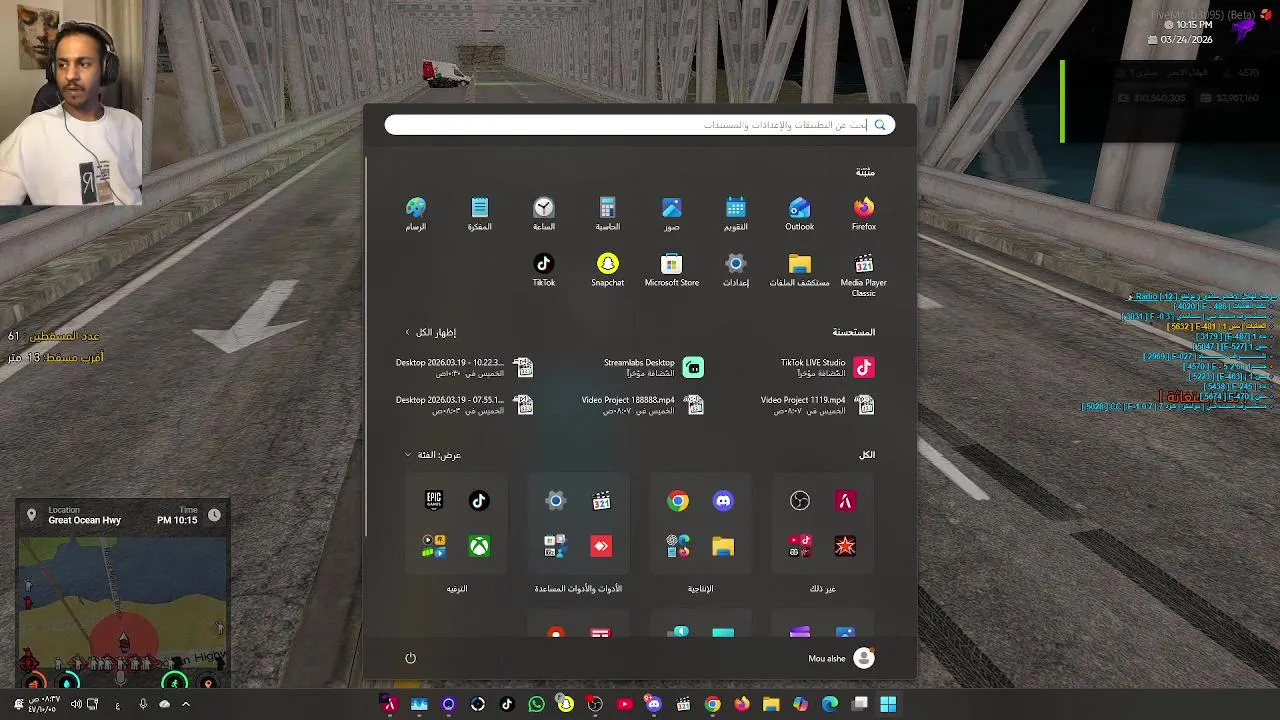Click Arabic language indicator in tray

coord(118,704)
